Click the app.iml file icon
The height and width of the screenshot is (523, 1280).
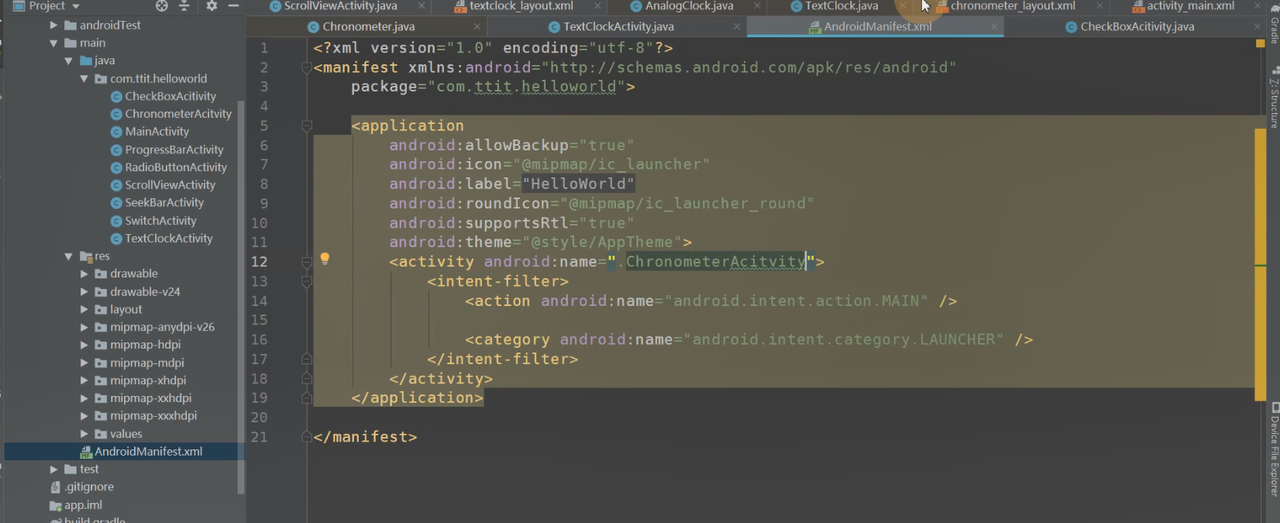pos(56,505)
